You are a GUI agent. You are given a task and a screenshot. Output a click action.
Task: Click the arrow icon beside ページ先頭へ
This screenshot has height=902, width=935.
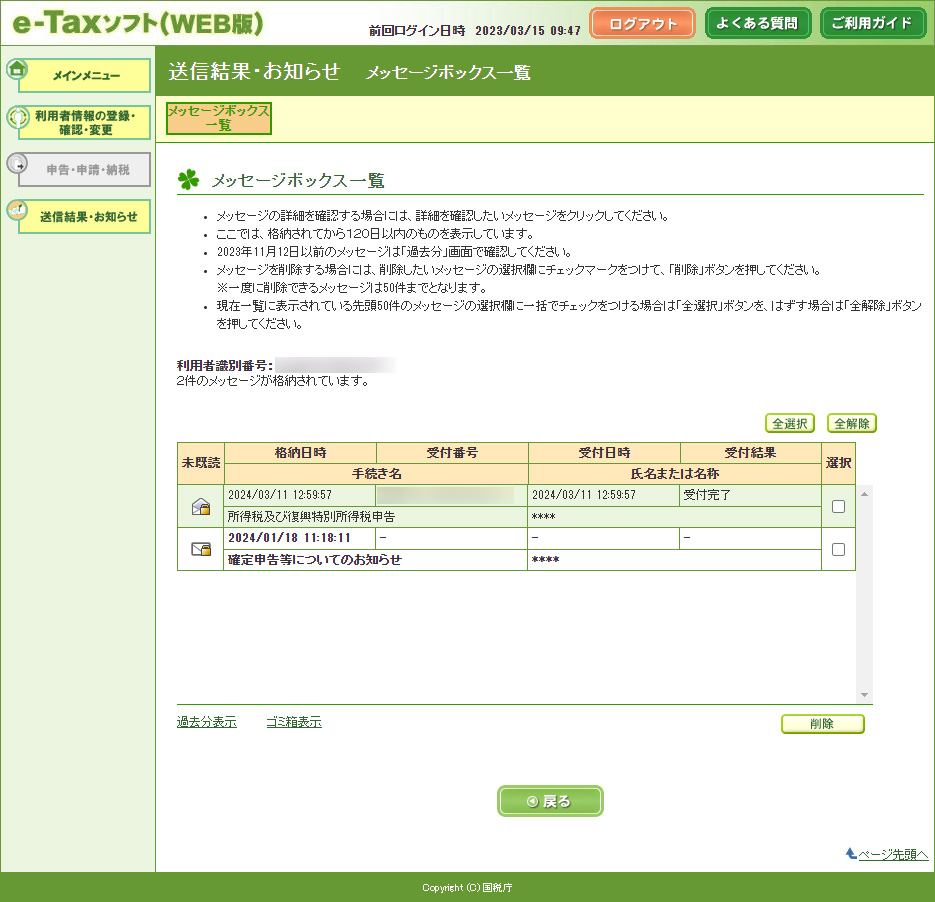pyautogui.click(x=851, y=853)
